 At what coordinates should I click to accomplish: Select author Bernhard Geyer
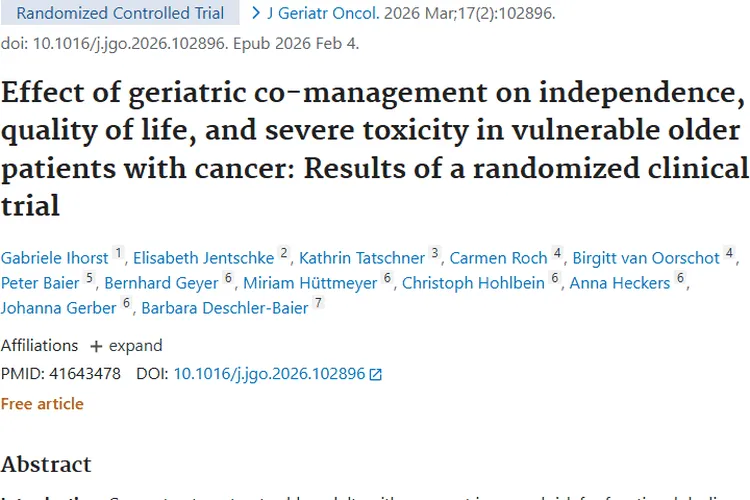(161, 283)
